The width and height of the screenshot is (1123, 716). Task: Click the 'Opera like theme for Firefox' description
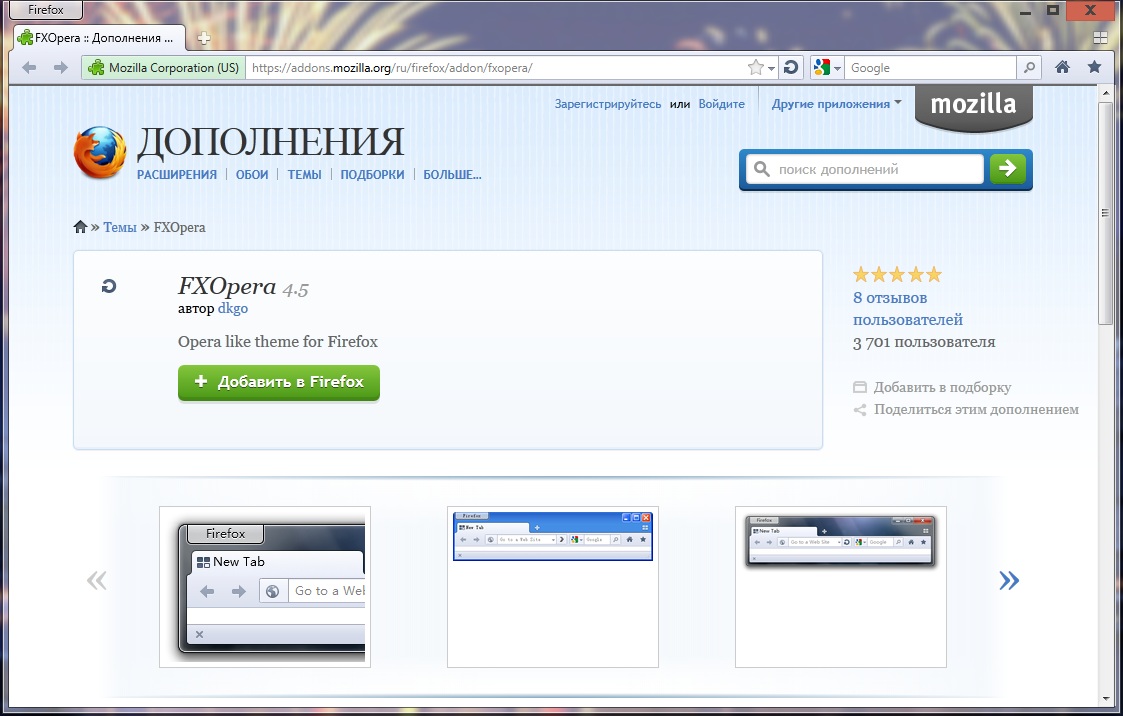(278, 342)
